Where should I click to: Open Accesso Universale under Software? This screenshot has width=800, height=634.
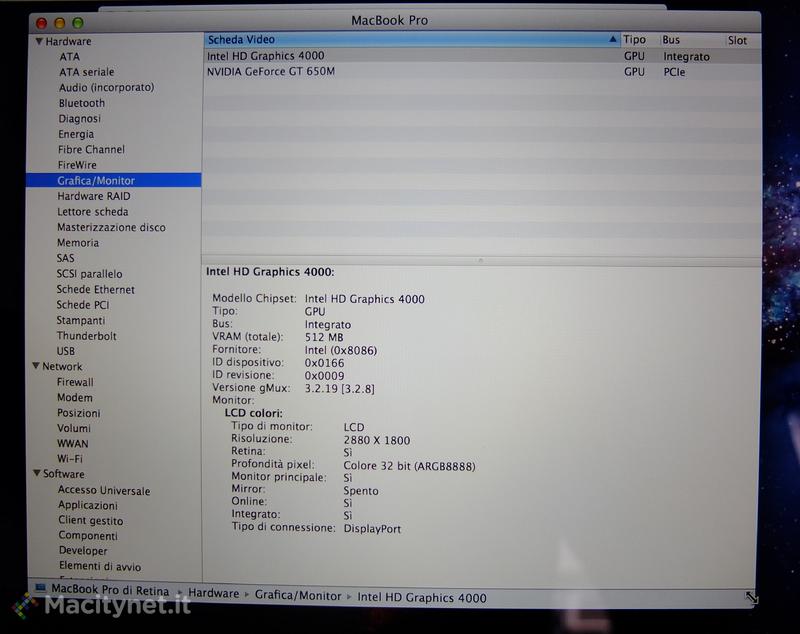pos(104,490)
